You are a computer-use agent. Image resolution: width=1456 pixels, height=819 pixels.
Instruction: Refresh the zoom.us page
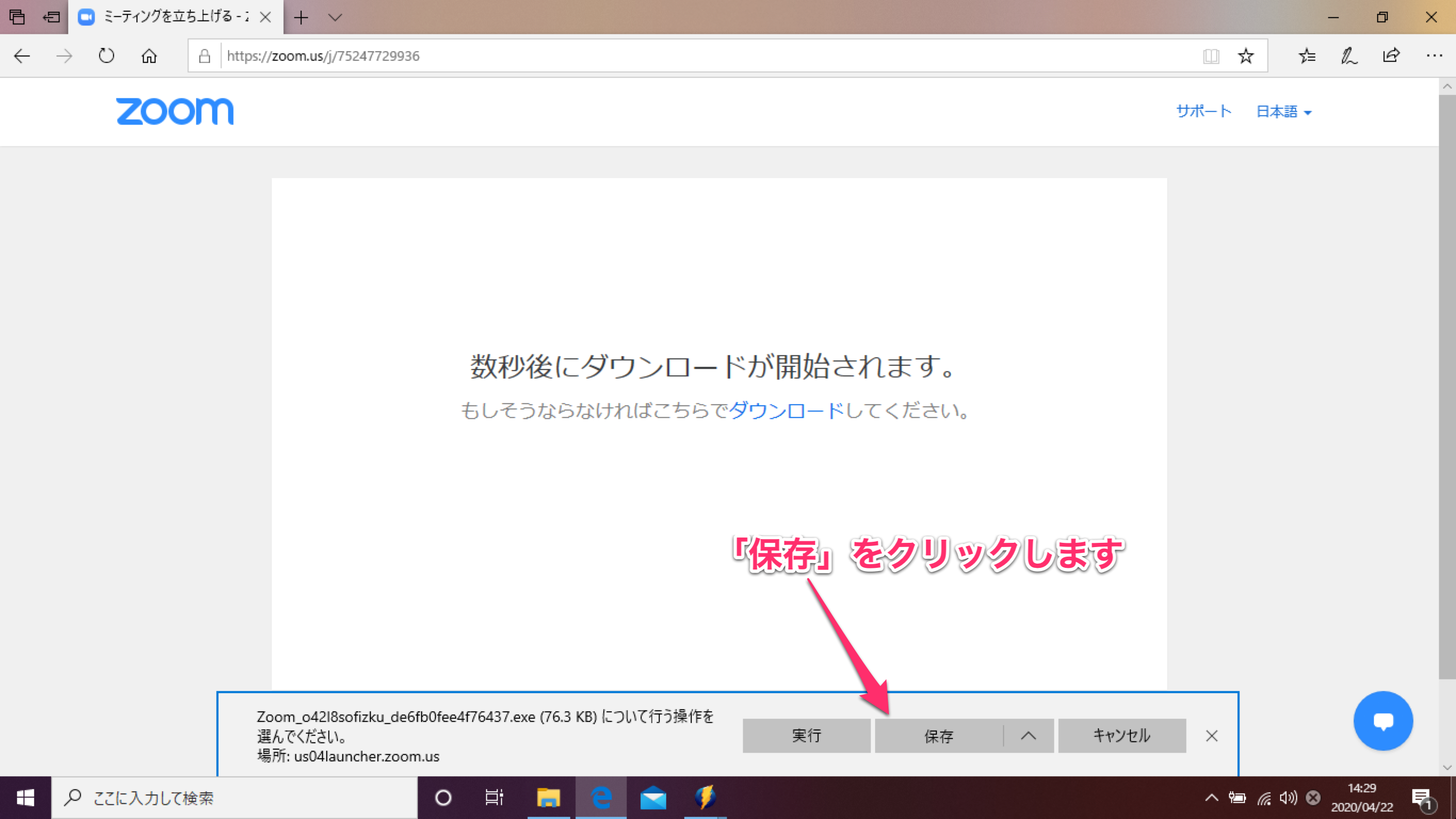click(x=106, y=55)
